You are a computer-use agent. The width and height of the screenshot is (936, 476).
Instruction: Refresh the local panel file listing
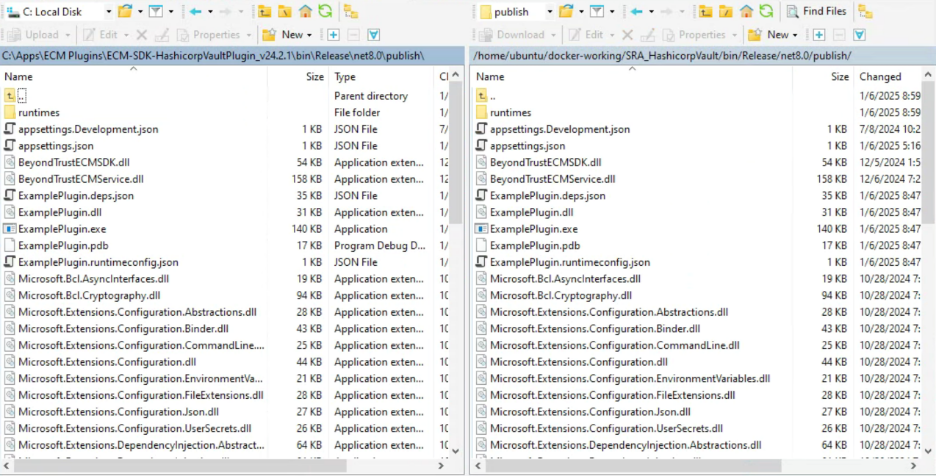pos(325,11)
